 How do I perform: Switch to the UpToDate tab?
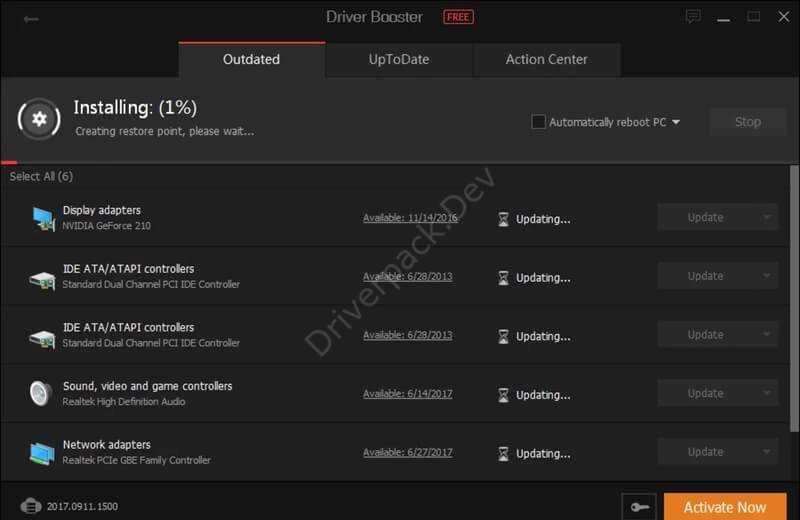[x=399, y=59]
